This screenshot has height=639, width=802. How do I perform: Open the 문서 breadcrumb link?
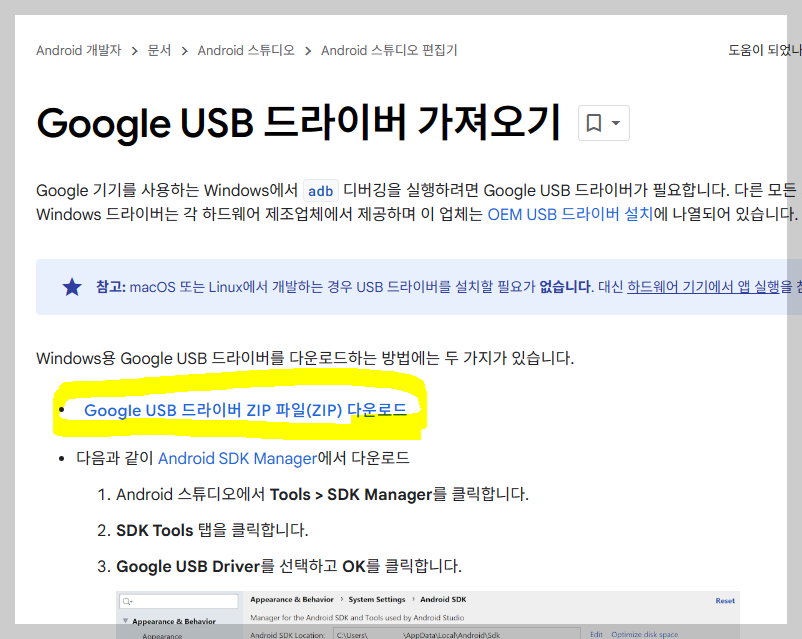point(159,50)
